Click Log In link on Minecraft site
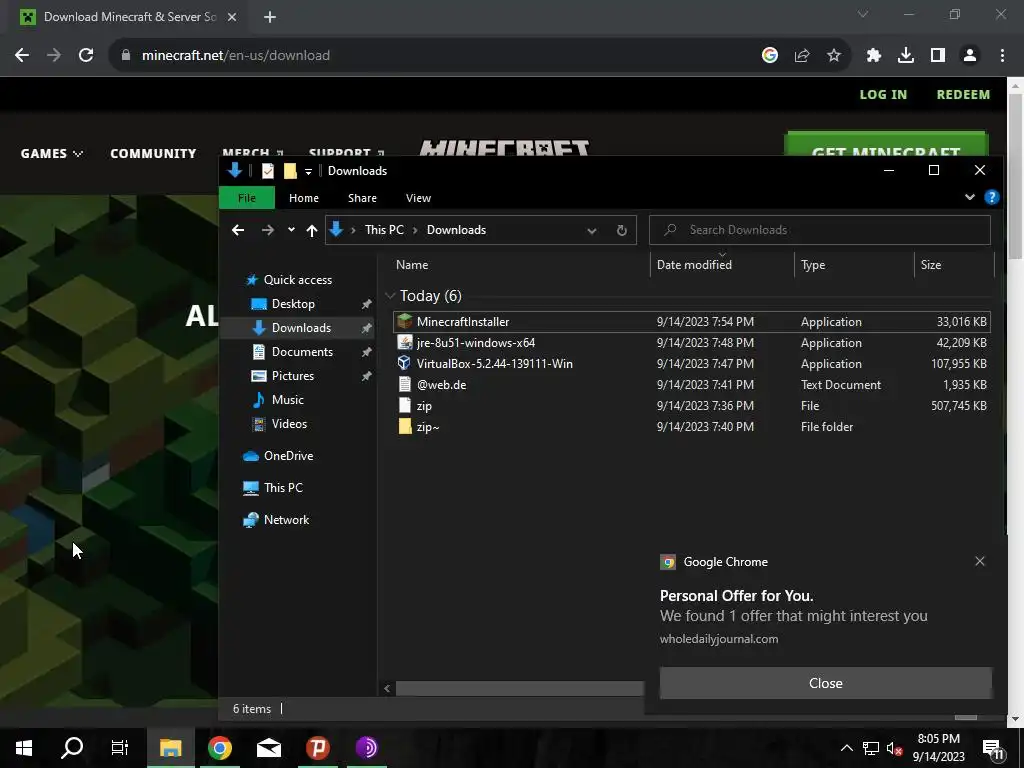The width and height of the screenshot is (1024, 768). 883,95
